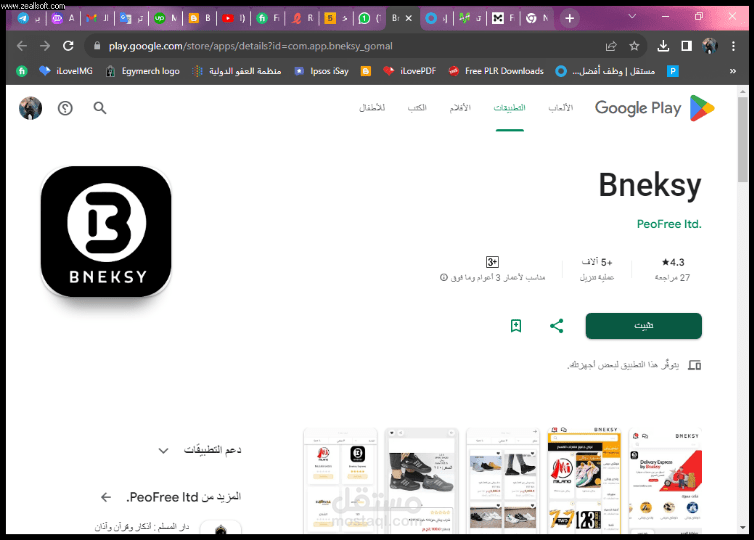Share this page from address bar

(x=611, y=46)
